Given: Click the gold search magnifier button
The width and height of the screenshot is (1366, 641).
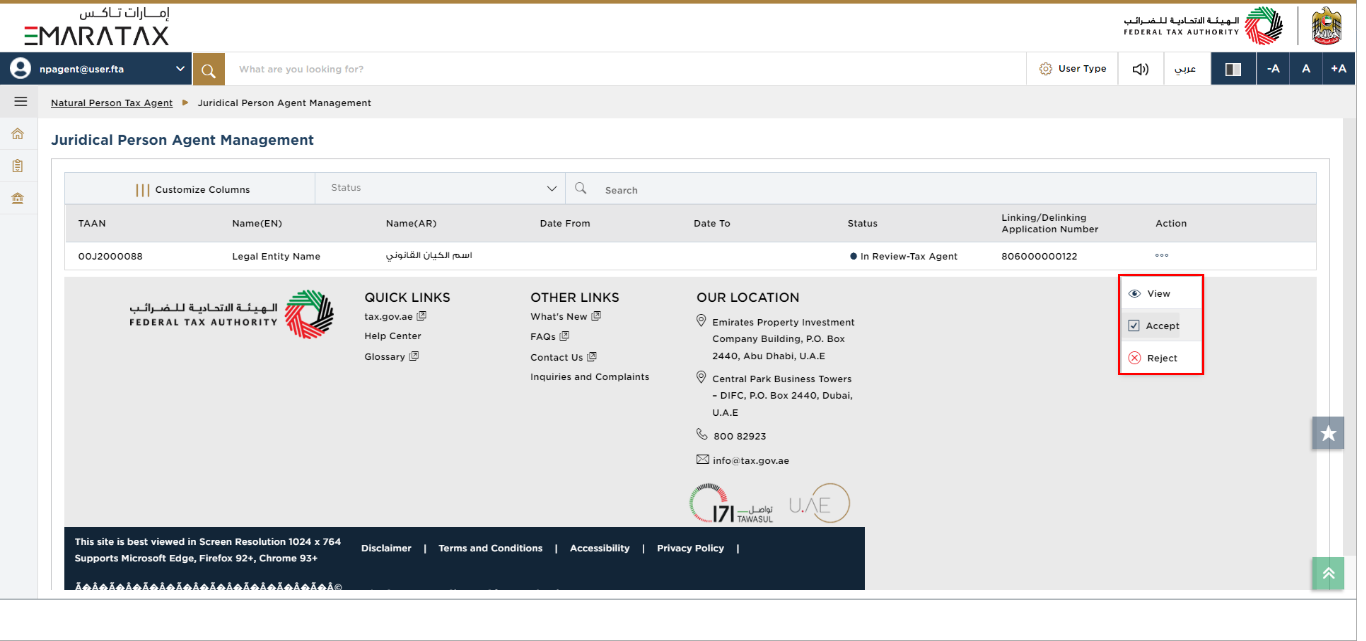Looking at the screenshot, I should coord(208,69).
